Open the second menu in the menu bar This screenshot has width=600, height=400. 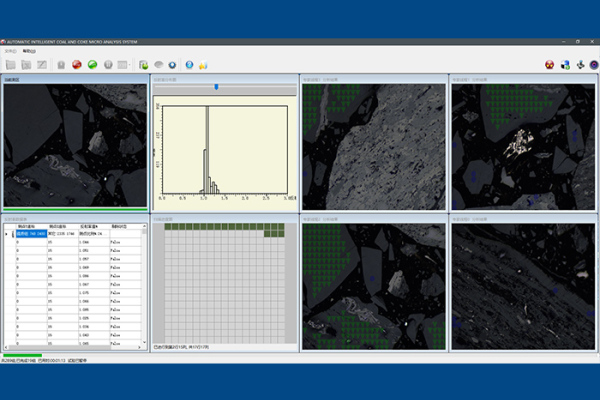pyautogui.click(x=29, y=49)
